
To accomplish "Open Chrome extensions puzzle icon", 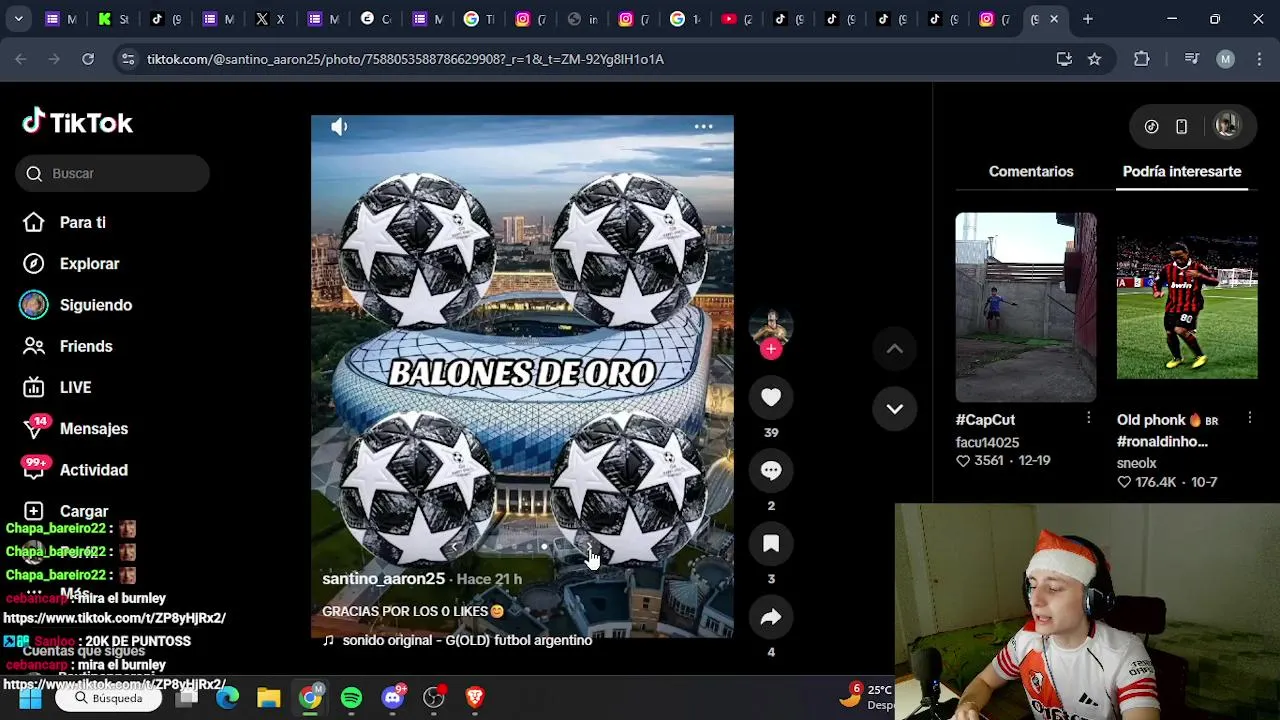I will 1141,59.
